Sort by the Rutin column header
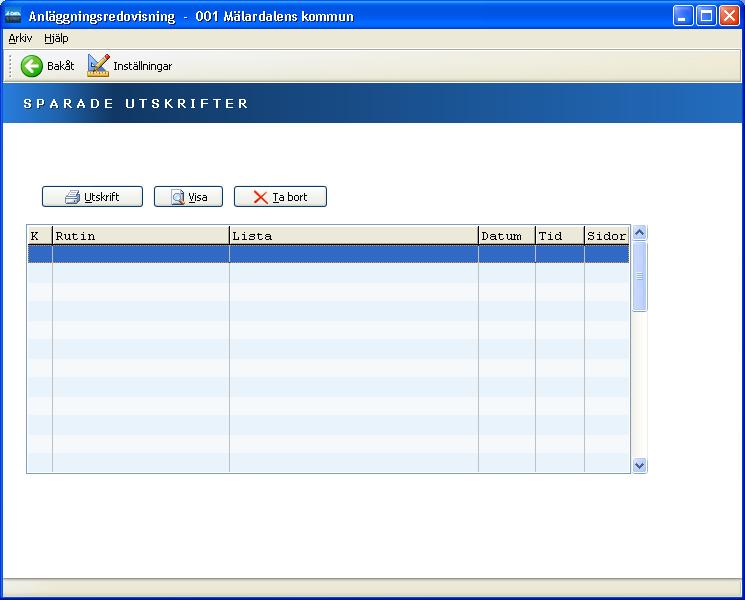Image resolution: width=745 pixels, height=600 pixels. (141, 236)
